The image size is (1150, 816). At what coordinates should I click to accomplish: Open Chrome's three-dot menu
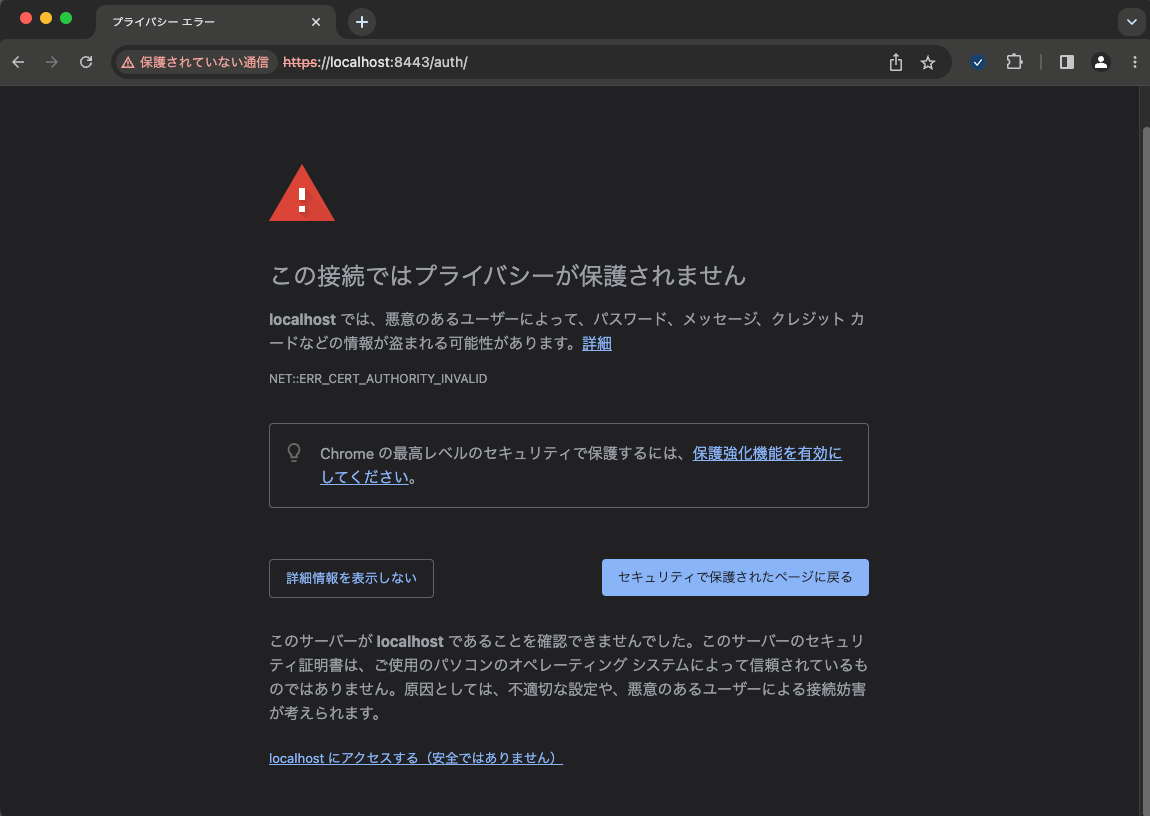1135,62
